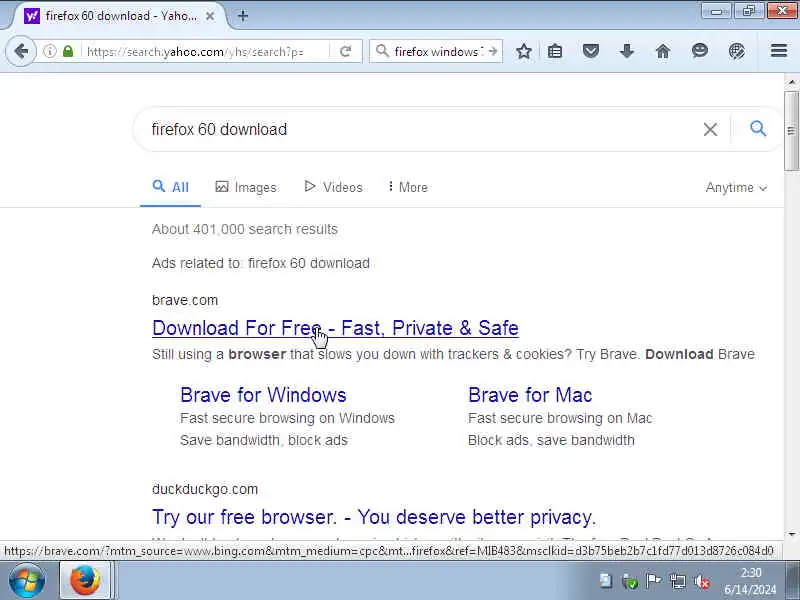The image size is (800, 600).
Task: Reload the current page
Action: (x=345, y=51)
